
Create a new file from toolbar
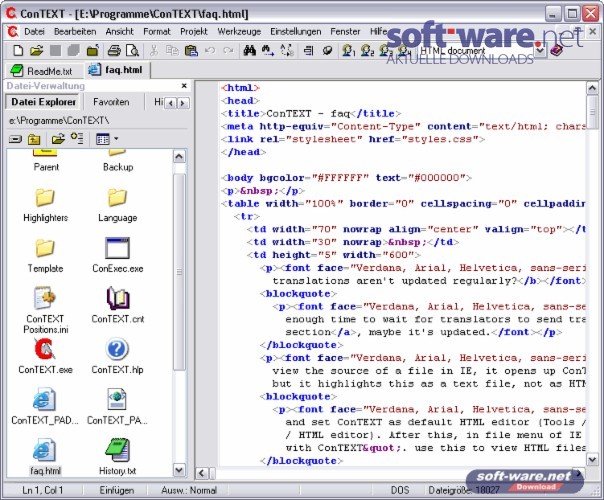tap(18, 50)
